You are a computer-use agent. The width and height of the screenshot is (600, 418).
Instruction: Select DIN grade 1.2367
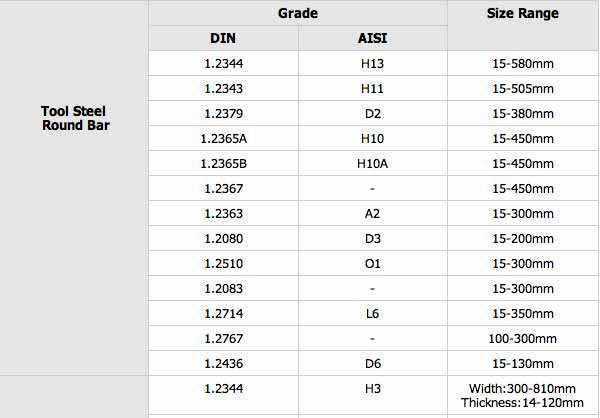pos(223,189)
